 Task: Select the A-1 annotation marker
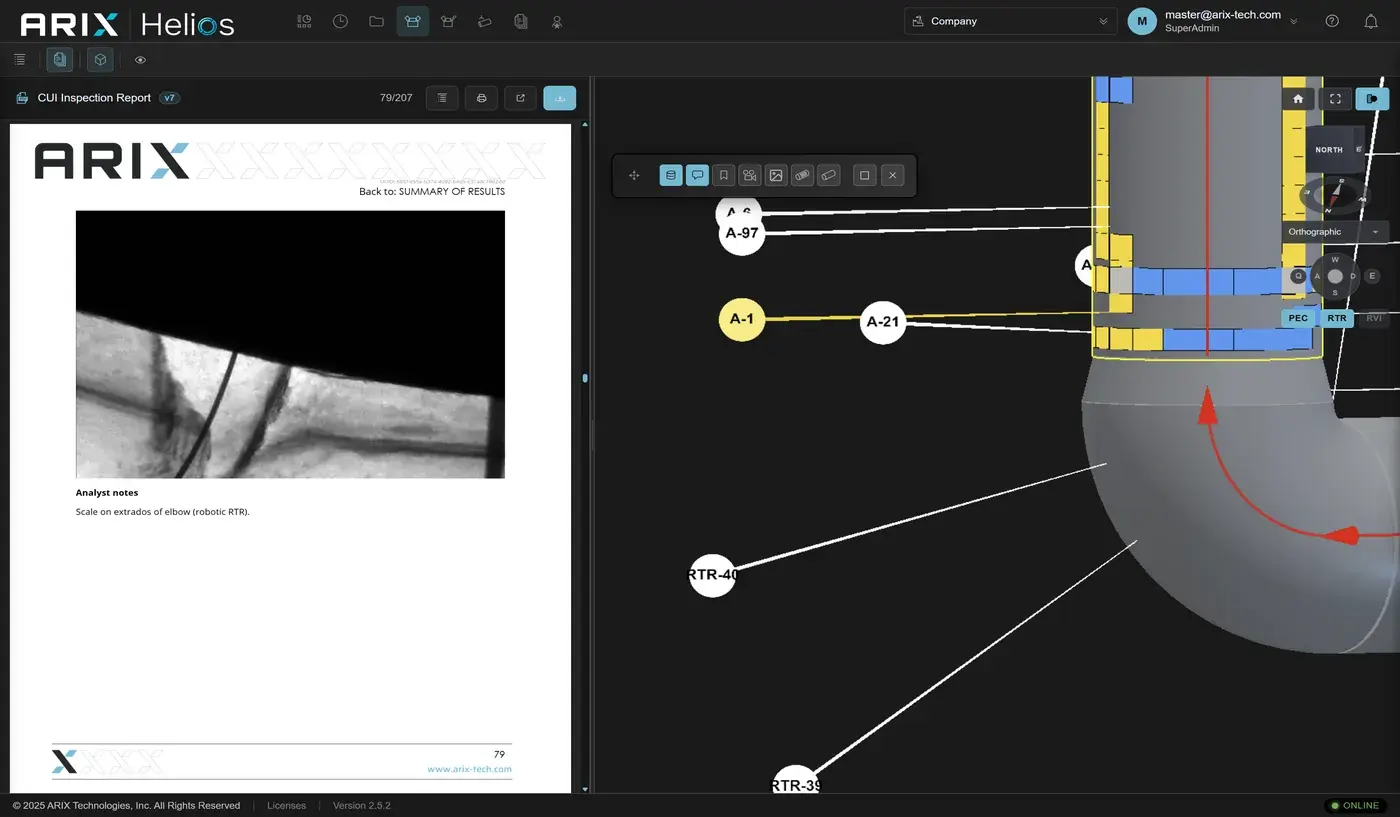[x=742, y=319]
